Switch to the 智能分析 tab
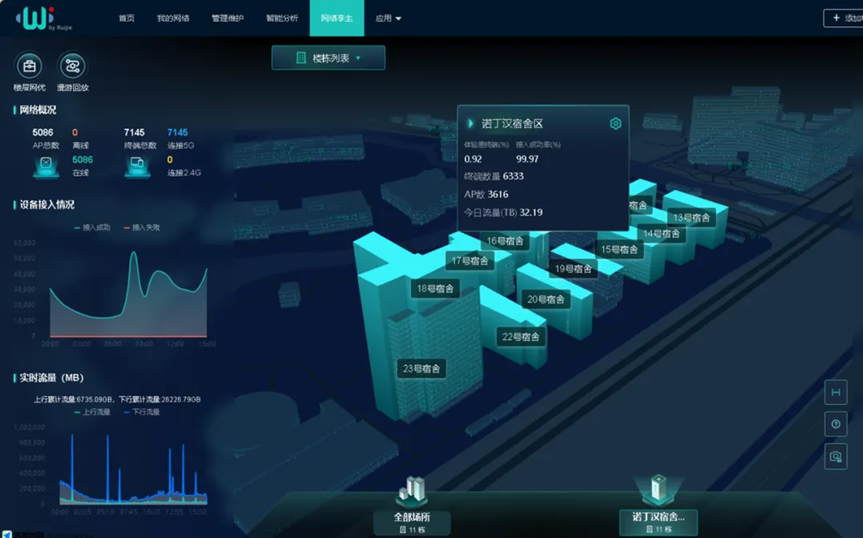863x538 pixels. 282,18
